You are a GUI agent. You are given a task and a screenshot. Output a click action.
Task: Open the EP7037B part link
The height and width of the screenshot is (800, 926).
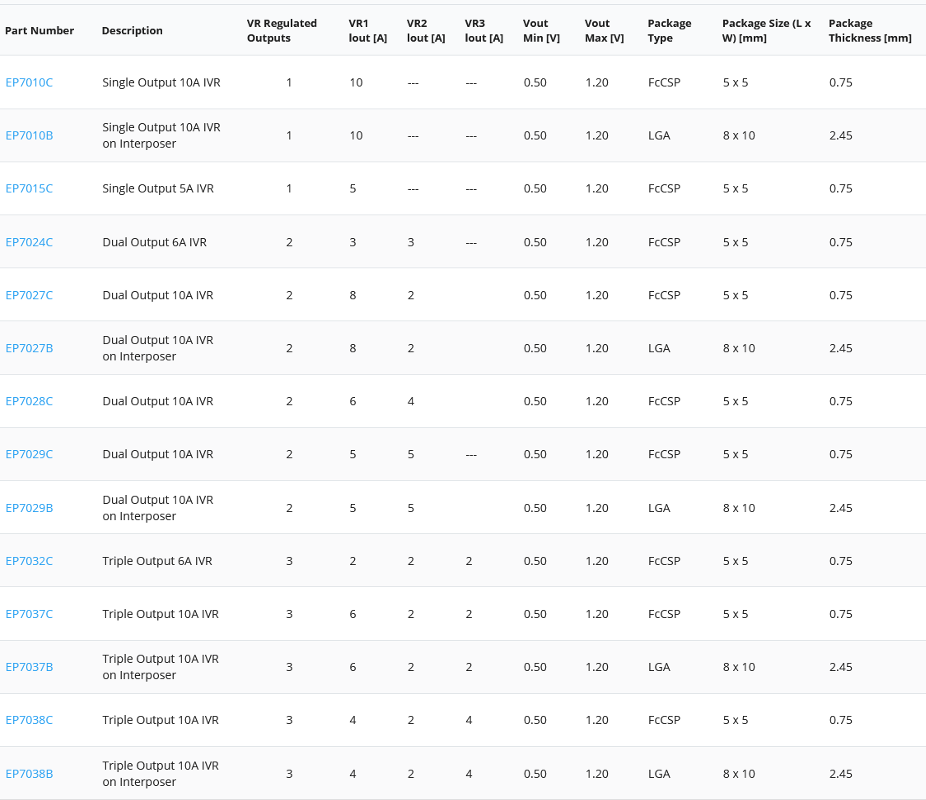pos(29,667)
